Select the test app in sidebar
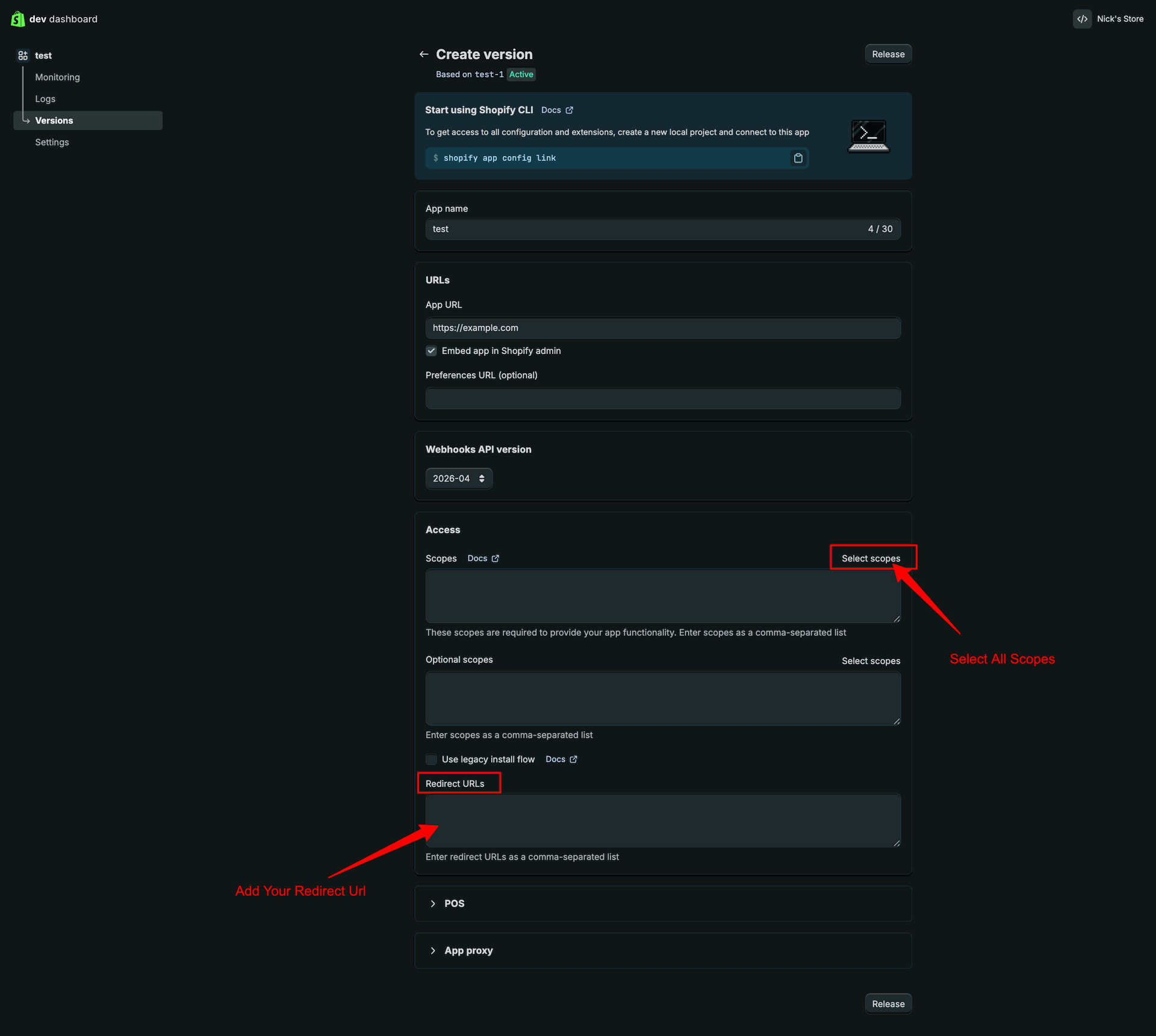Image resolution: width=1156 pixels, height=1036 pixels. pos(43,55)
